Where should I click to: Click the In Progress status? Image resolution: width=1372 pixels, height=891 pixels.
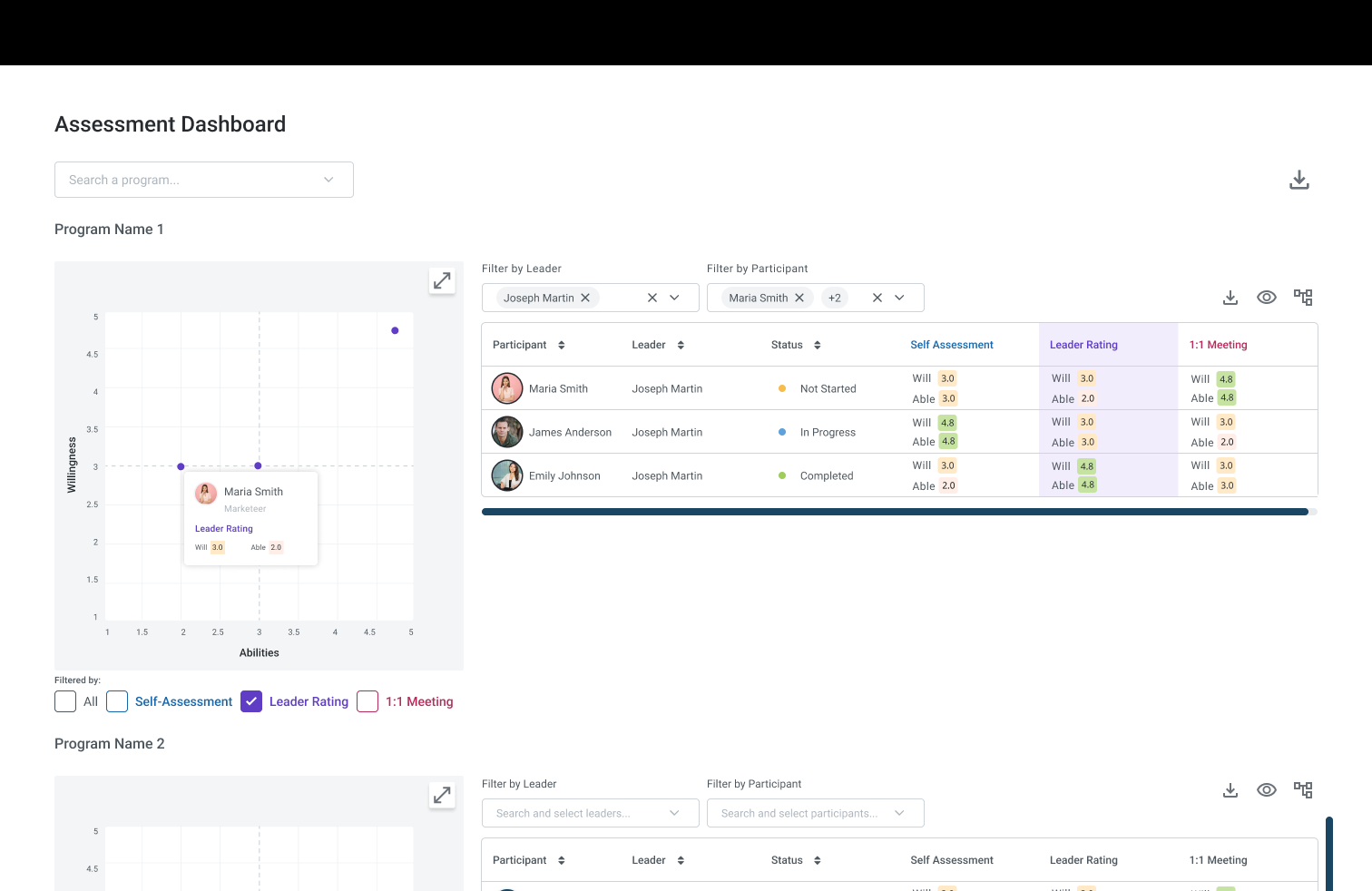[828, 432]
